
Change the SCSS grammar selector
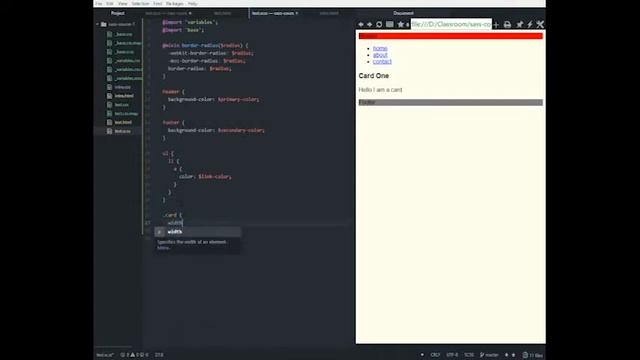[x=469, y=355]
